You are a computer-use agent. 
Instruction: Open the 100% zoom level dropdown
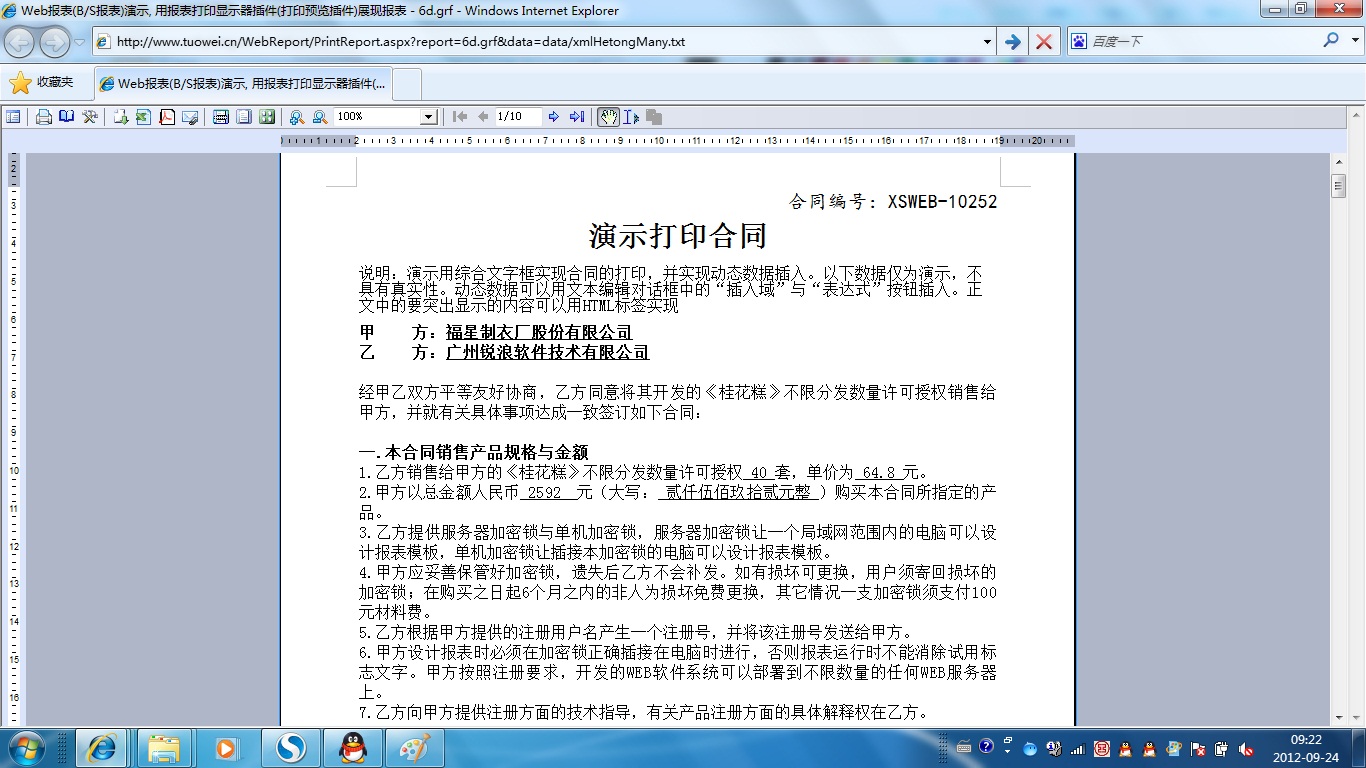428,117
